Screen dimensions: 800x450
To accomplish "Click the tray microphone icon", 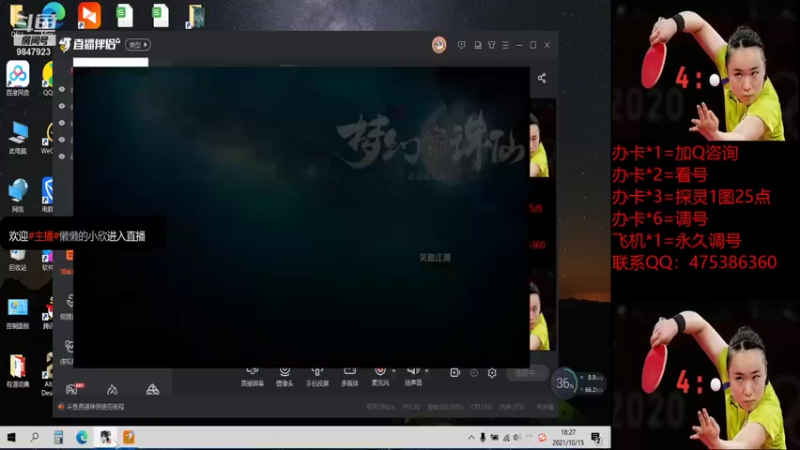I will point(483,437).
